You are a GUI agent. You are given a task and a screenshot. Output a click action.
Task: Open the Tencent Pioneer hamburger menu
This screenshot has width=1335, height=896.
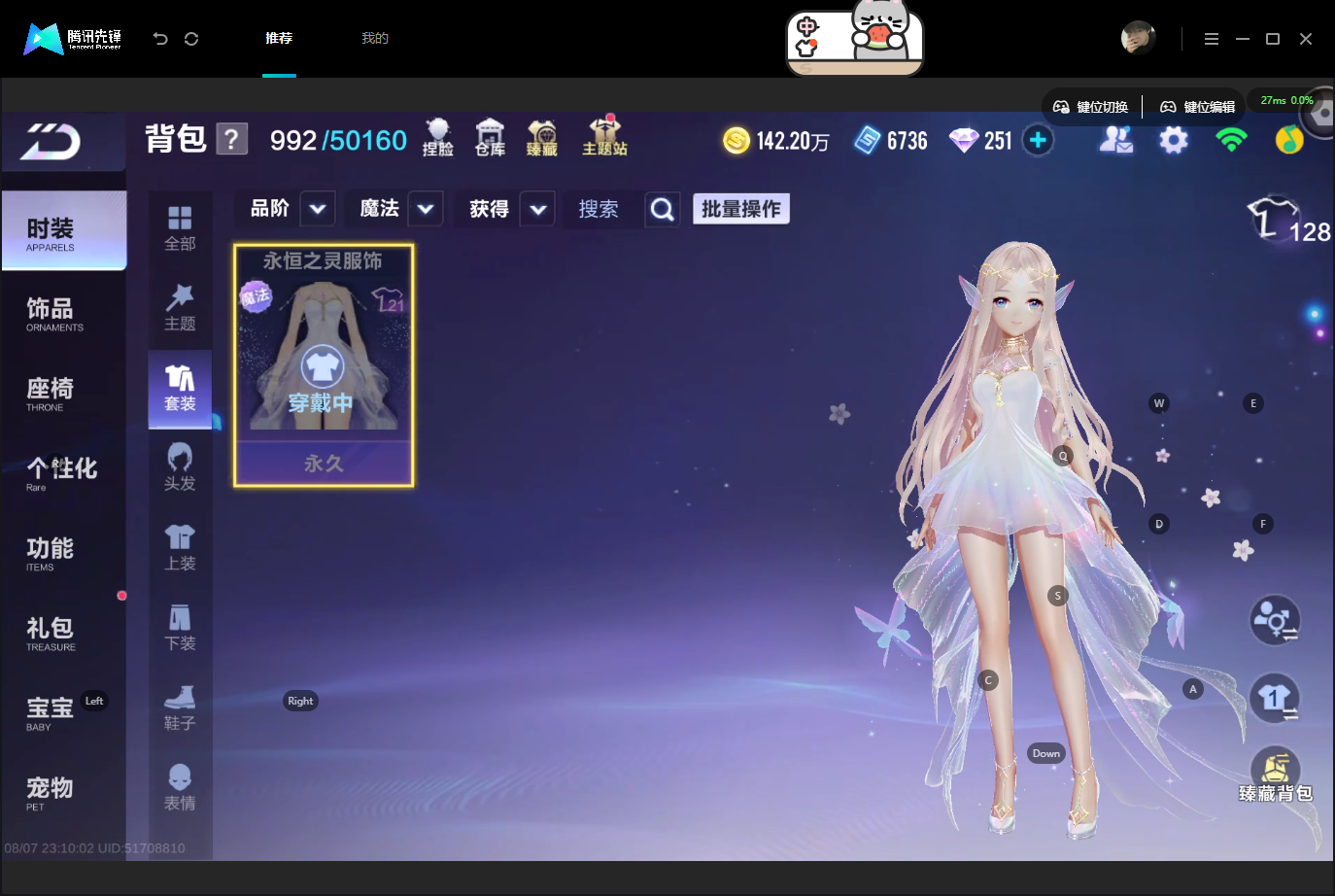(x=1211, y=39)
